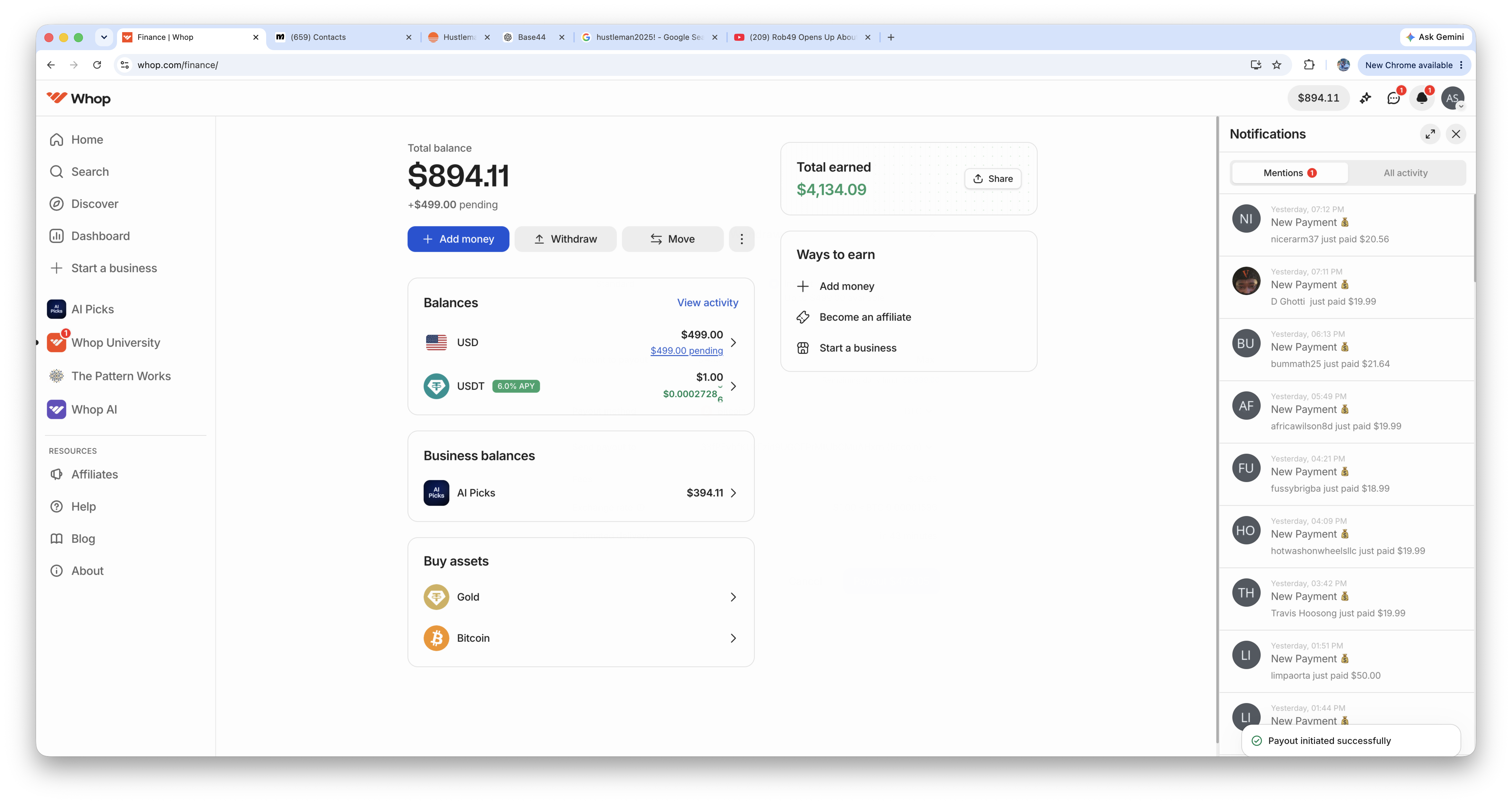Open nicerarm37 $20.56 payment notification
Screen dimensions: 1512x804
[x=1347, y=225]
